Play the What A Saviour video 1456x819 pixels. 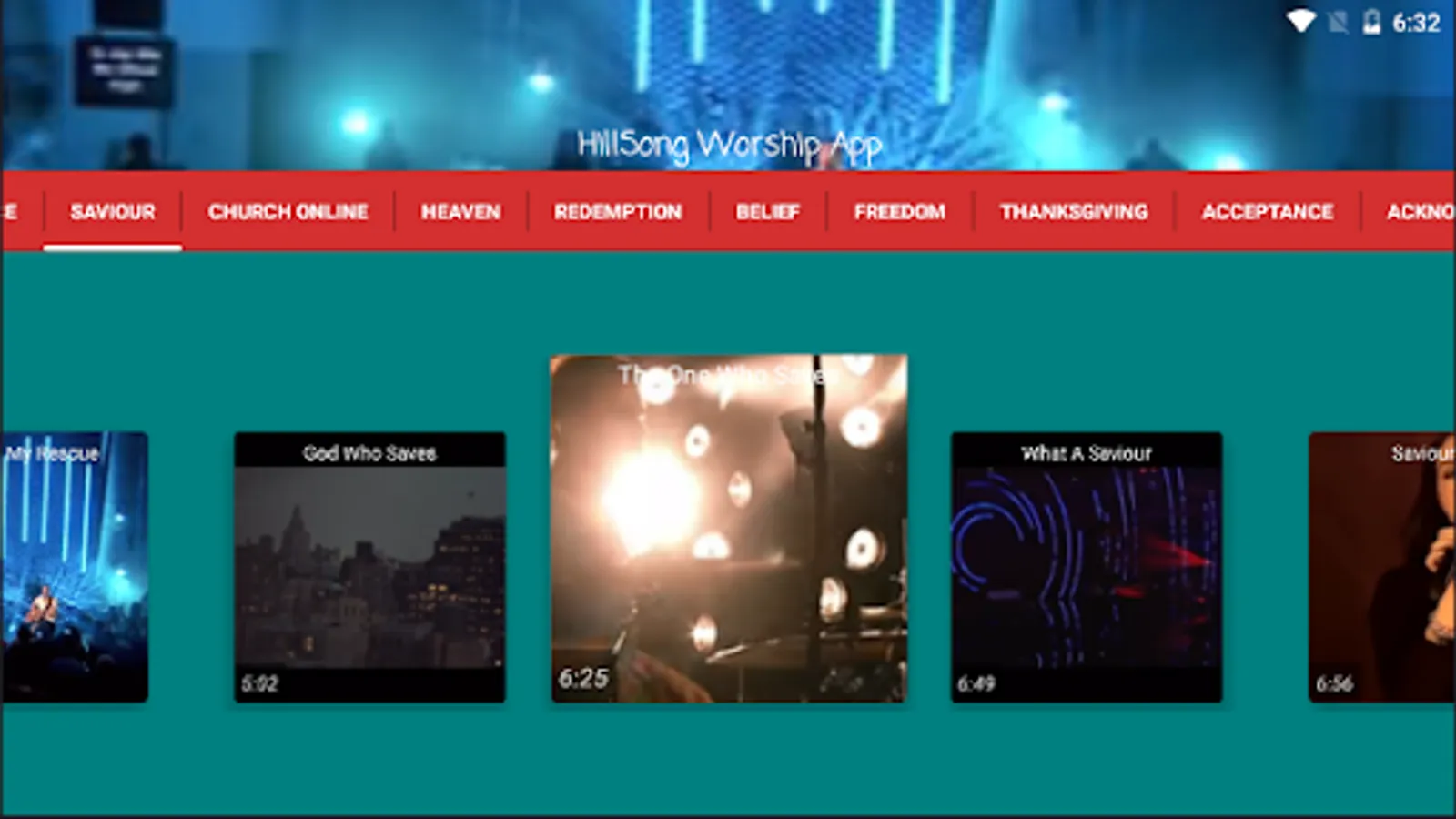(1087, 567)
